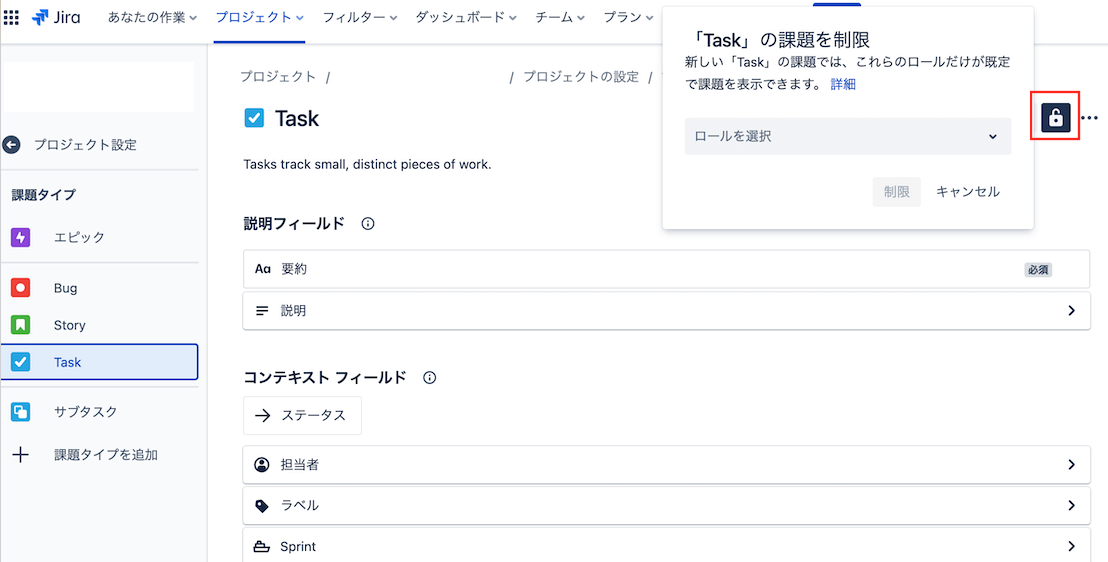This screenshot has width=1108, height=562.
Task: Click the back arrow beside プロジェクト設定
Action: coord(11,145)
